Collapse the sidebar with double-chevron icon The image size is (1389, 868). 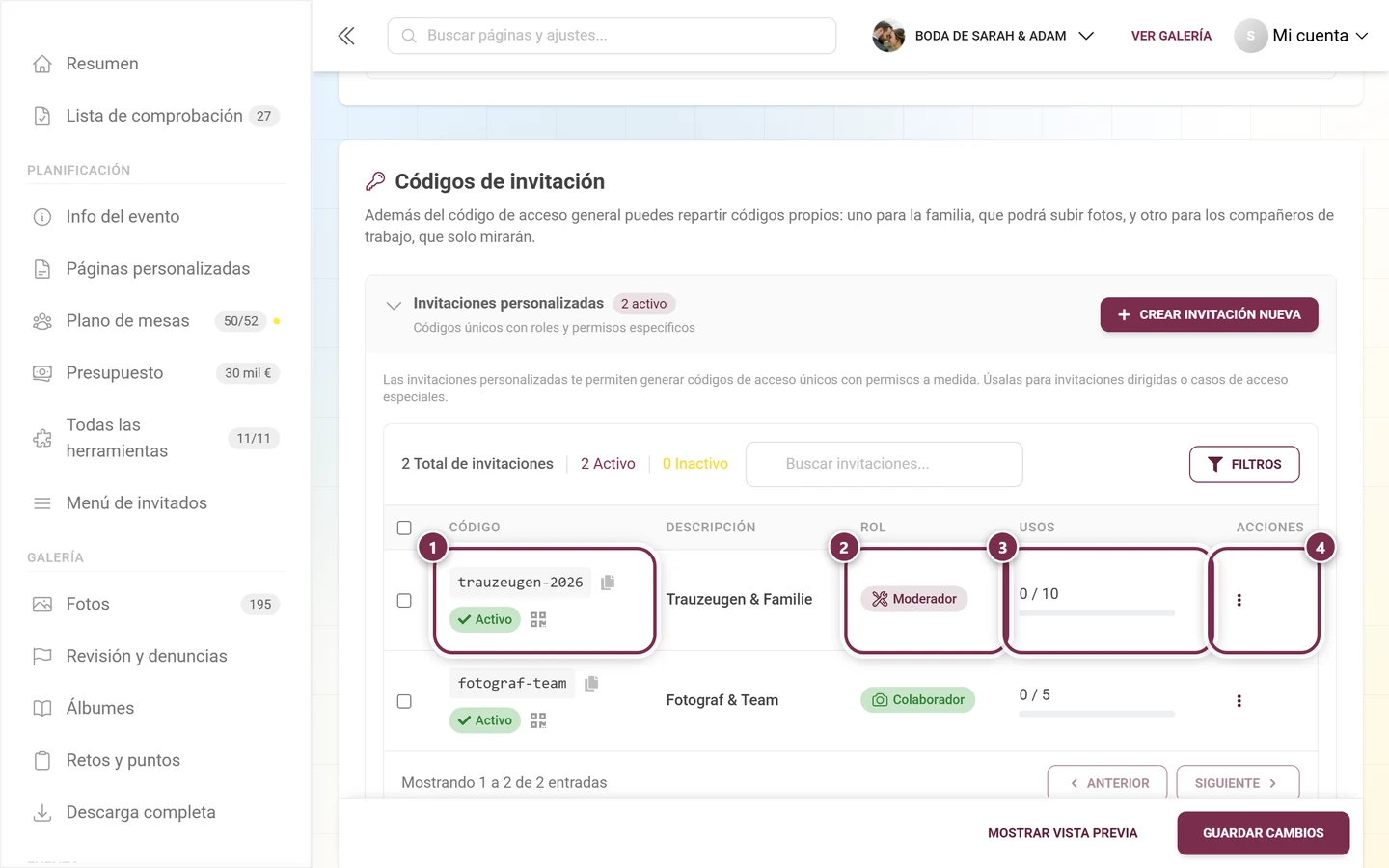click(346, 36)
